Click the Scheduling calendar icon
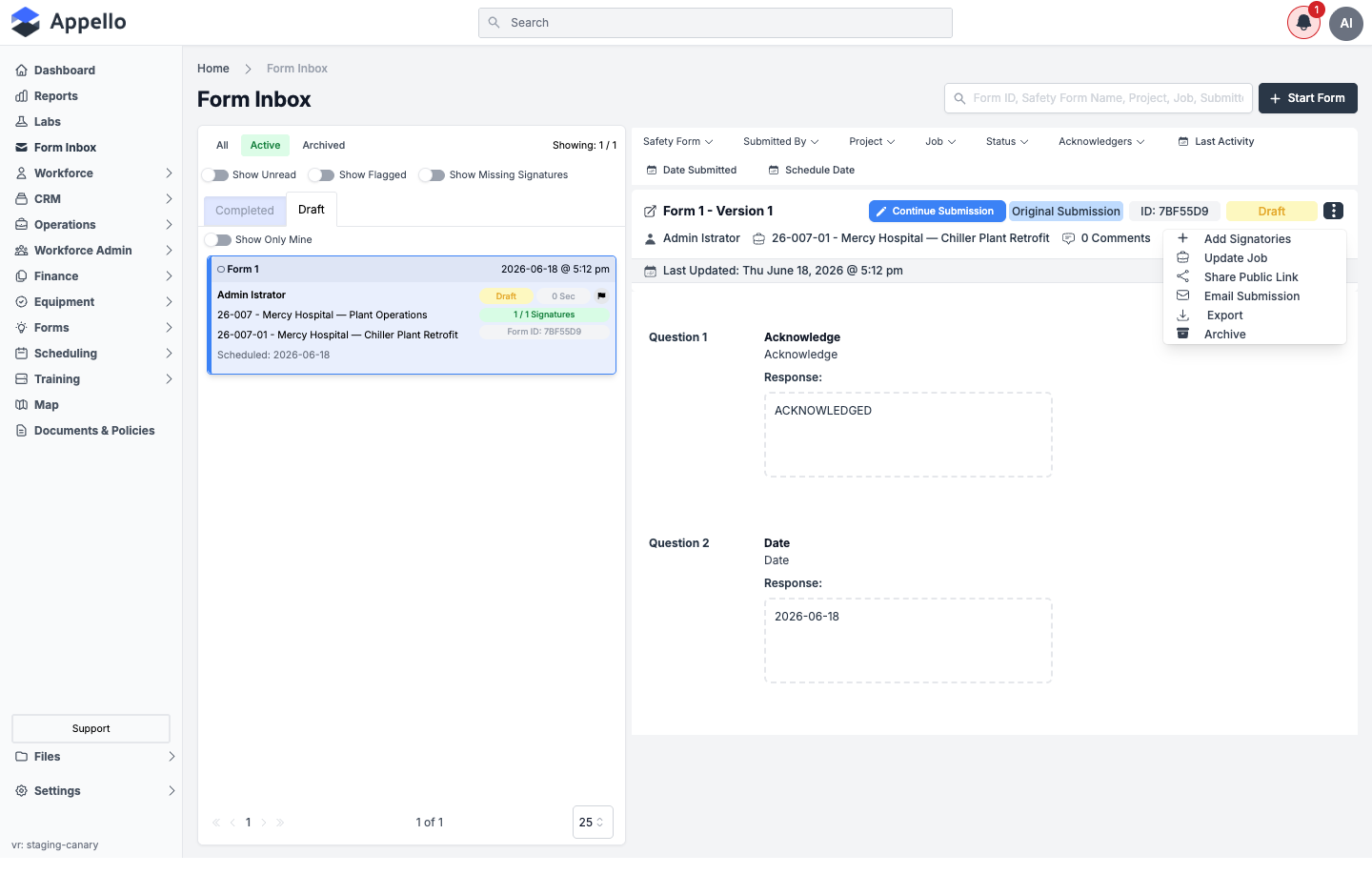 [21, 354]
